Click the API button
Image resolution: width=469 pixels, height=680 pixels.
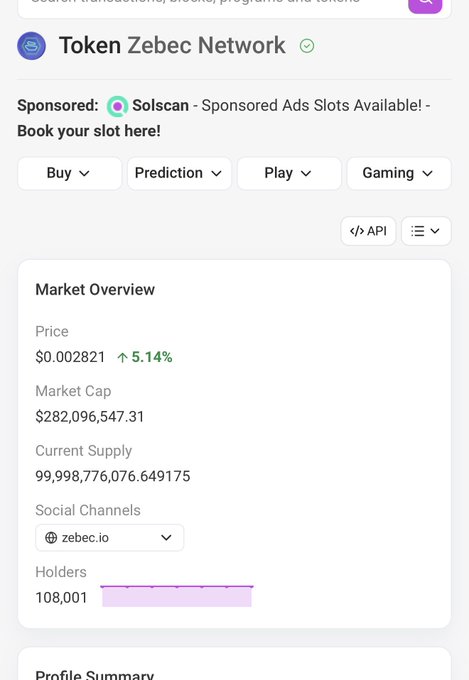coord(368,231)
